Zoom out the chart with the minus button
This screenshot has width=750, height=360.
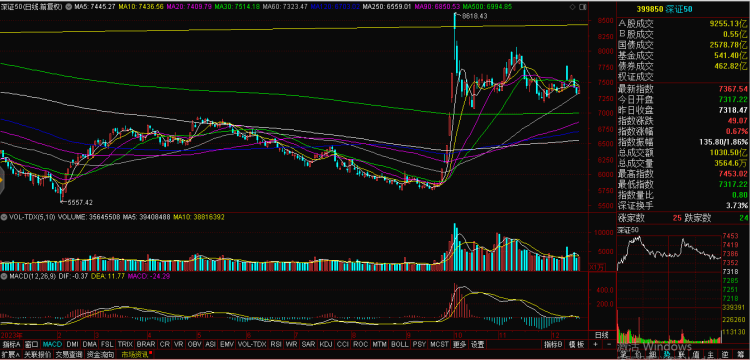pos(609,344)
